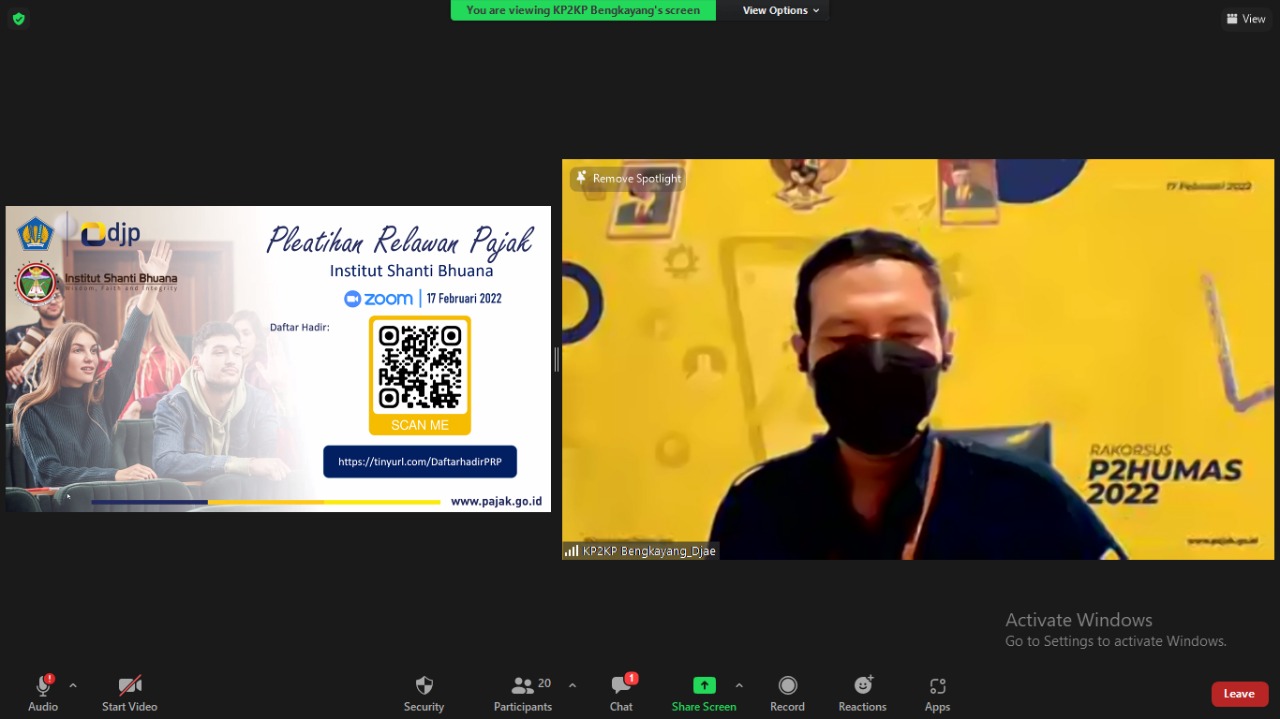Expand the chevron beside Participants
The height and width of the screenshot is (719, 1280).
[x=572, y=685]
